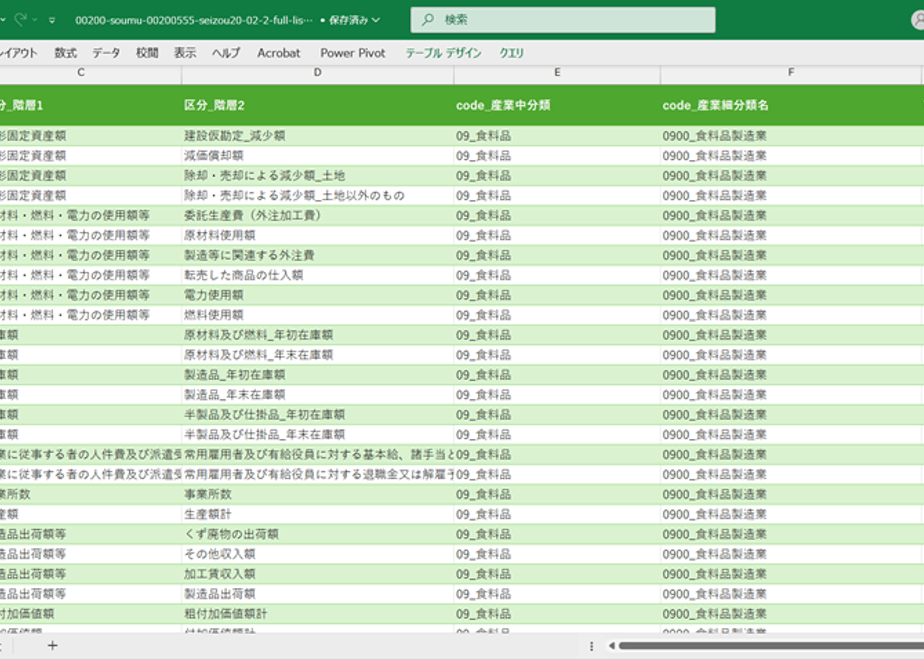924x660 pixels.
Task: Open the Acrobat ribbon tab
Action: point(279,53)
